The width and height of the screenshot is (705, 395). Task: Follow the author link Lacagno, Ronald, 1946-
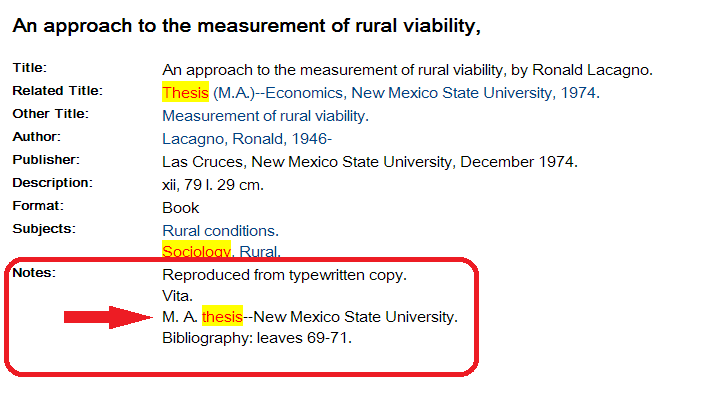(x=247, y=139)
